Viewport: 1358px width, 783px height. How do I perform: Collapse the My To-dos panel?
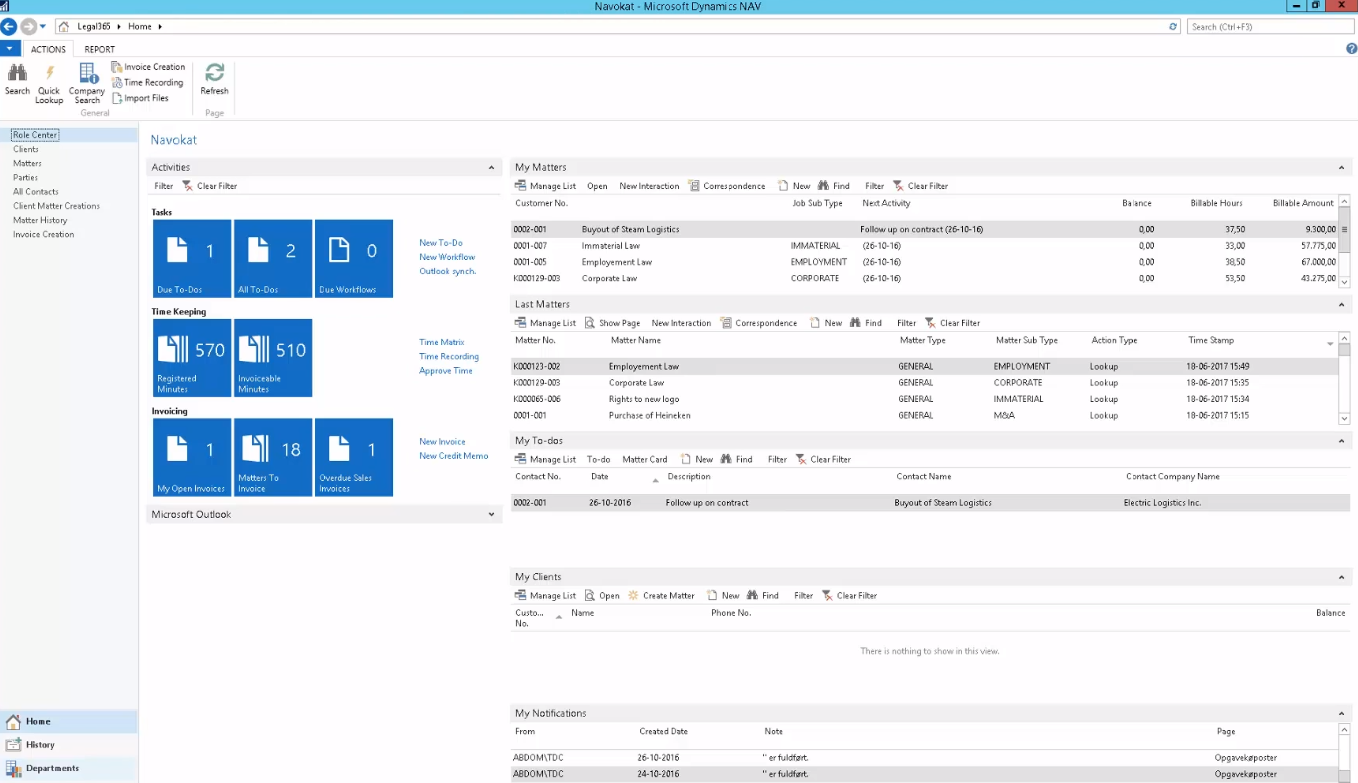(1341, 440)
